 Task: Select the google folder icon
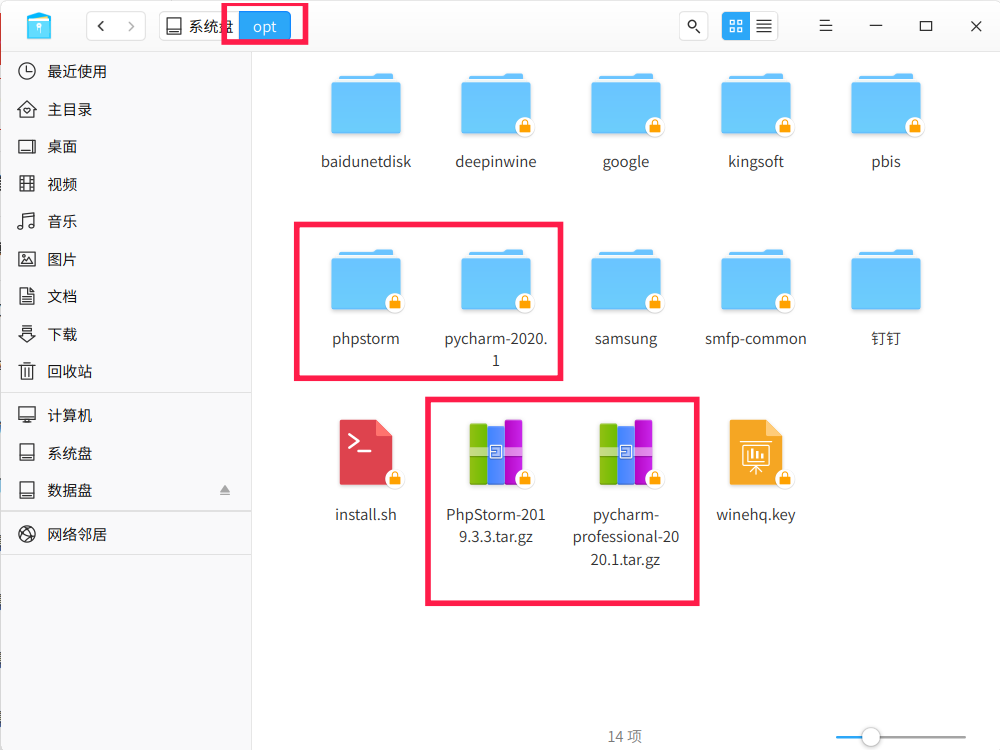pyautogui.click(x=626, y=104)
